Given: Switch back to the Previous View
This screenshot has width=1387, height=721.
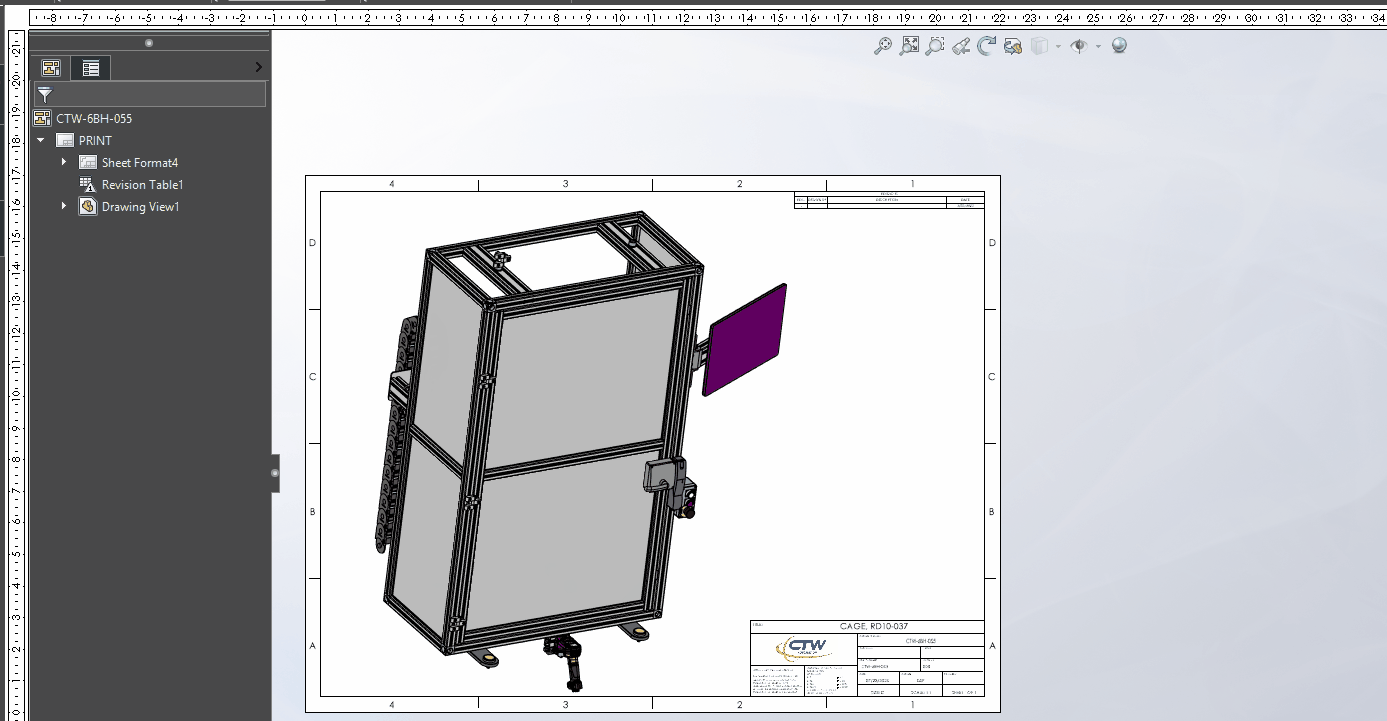Looking at the screenshot, I should pyautogui.click(x=961, y=46).
